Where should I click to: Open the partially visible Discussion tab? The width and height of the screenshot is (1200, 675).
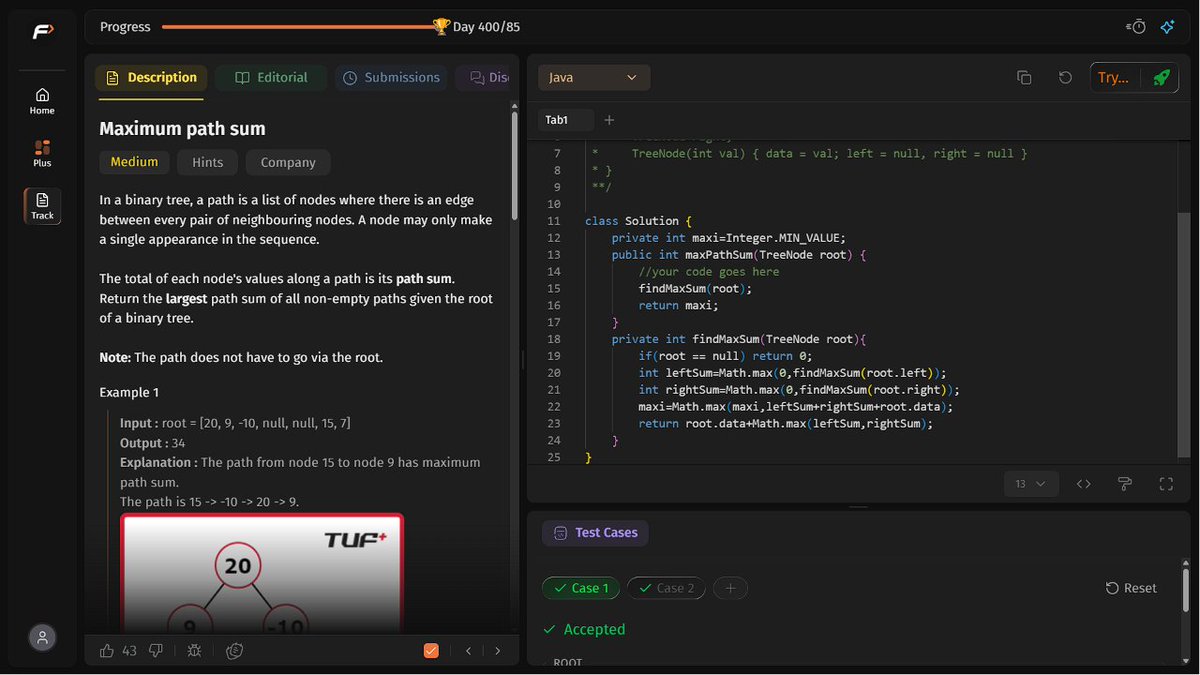(x=484, y=77)
